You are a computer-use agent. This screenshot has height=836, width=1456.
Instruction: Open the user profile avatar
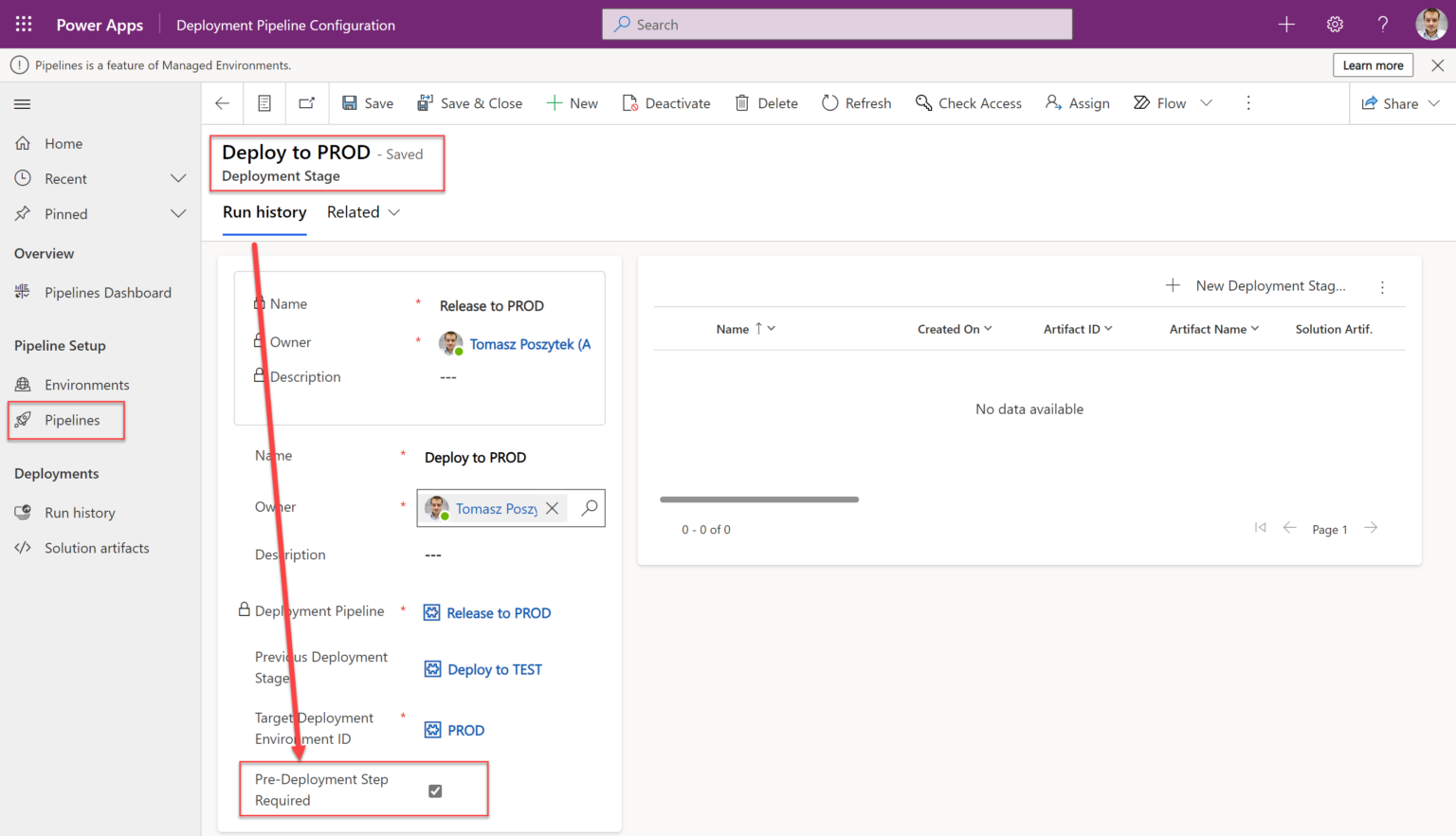click(1431, 25)
